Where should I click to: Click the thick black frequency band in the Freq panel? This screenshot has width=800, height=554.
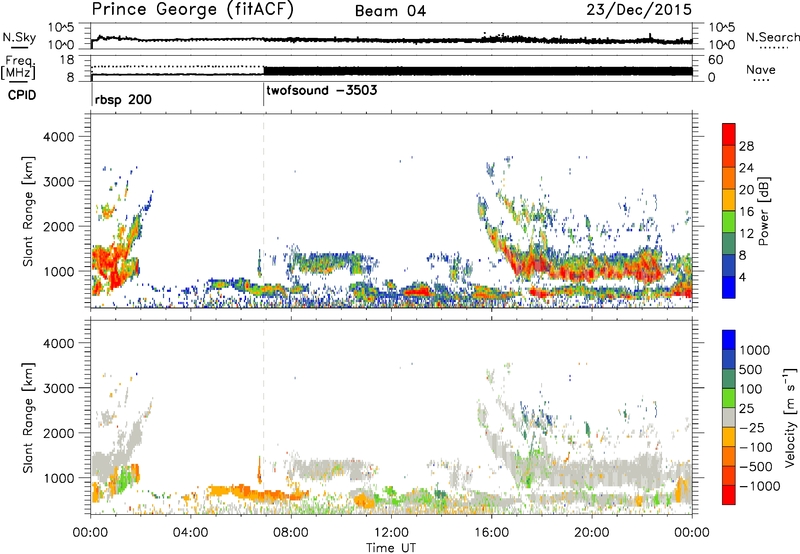pos(478,71)
